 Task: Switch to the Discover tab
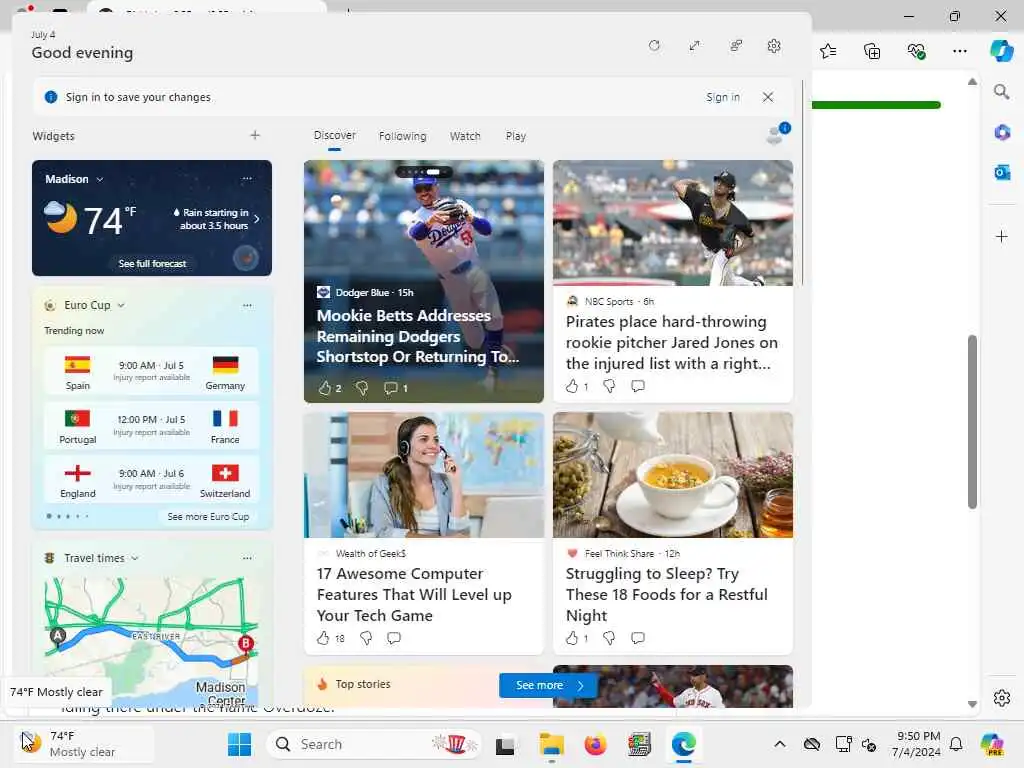point(334,136)
